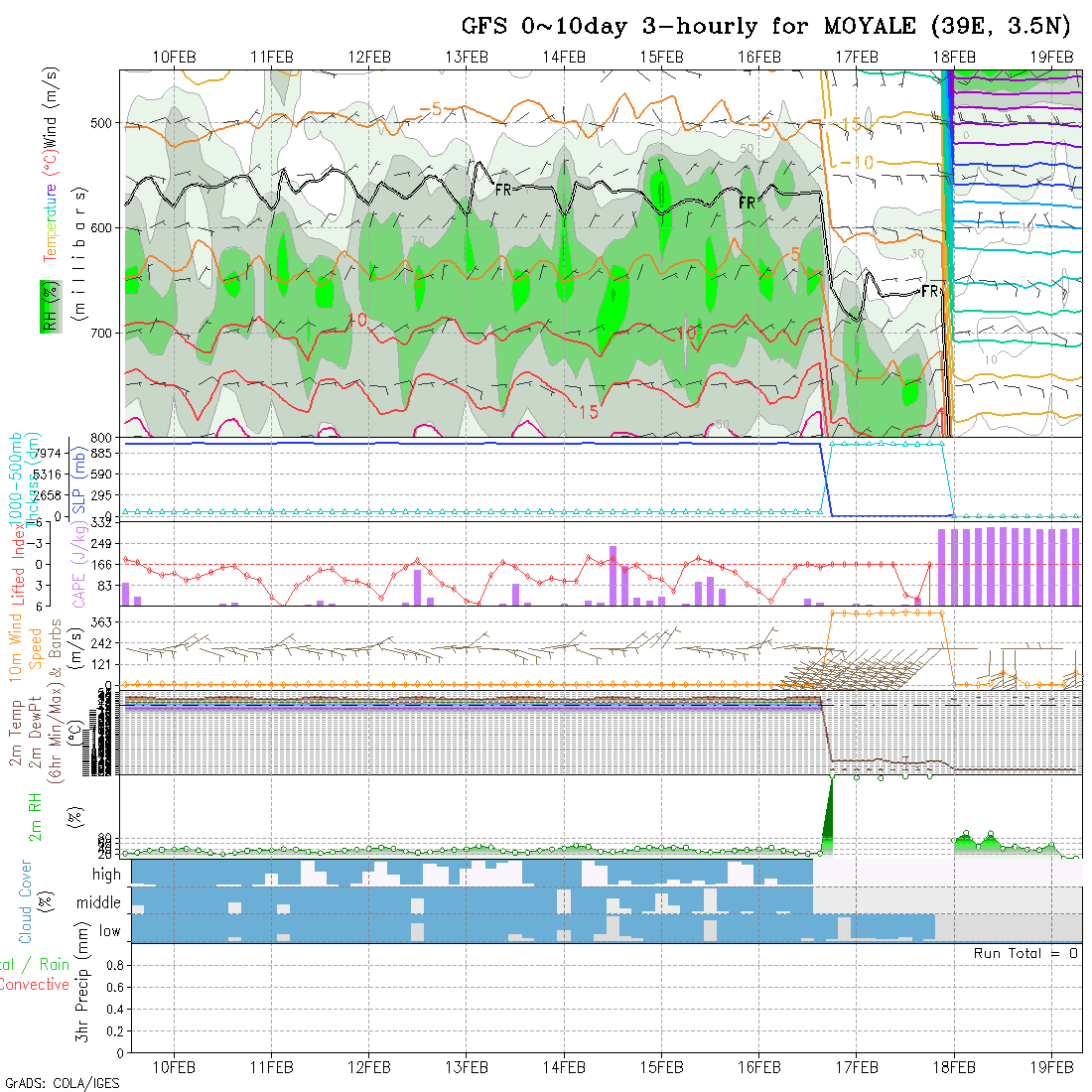Click the '10m Wind' axis title
The width and height of the screenshot is (1092, 1092).
(x=15, y=648)
